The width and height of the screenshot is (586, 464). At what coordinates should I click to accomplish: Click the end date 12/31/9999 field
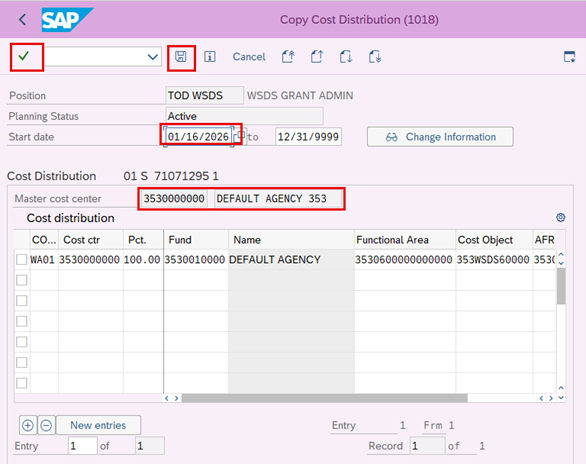pyautogui.click(x=308, y=137)
